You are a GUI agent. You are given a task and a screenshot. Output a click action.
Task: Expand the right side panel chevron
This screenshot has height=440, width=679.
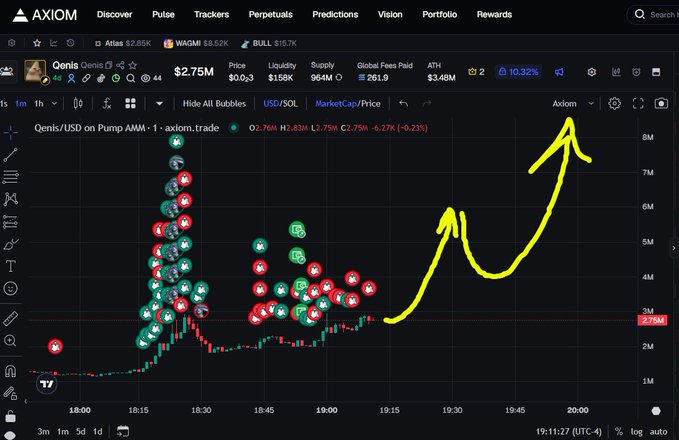click(x=674, y=248)
